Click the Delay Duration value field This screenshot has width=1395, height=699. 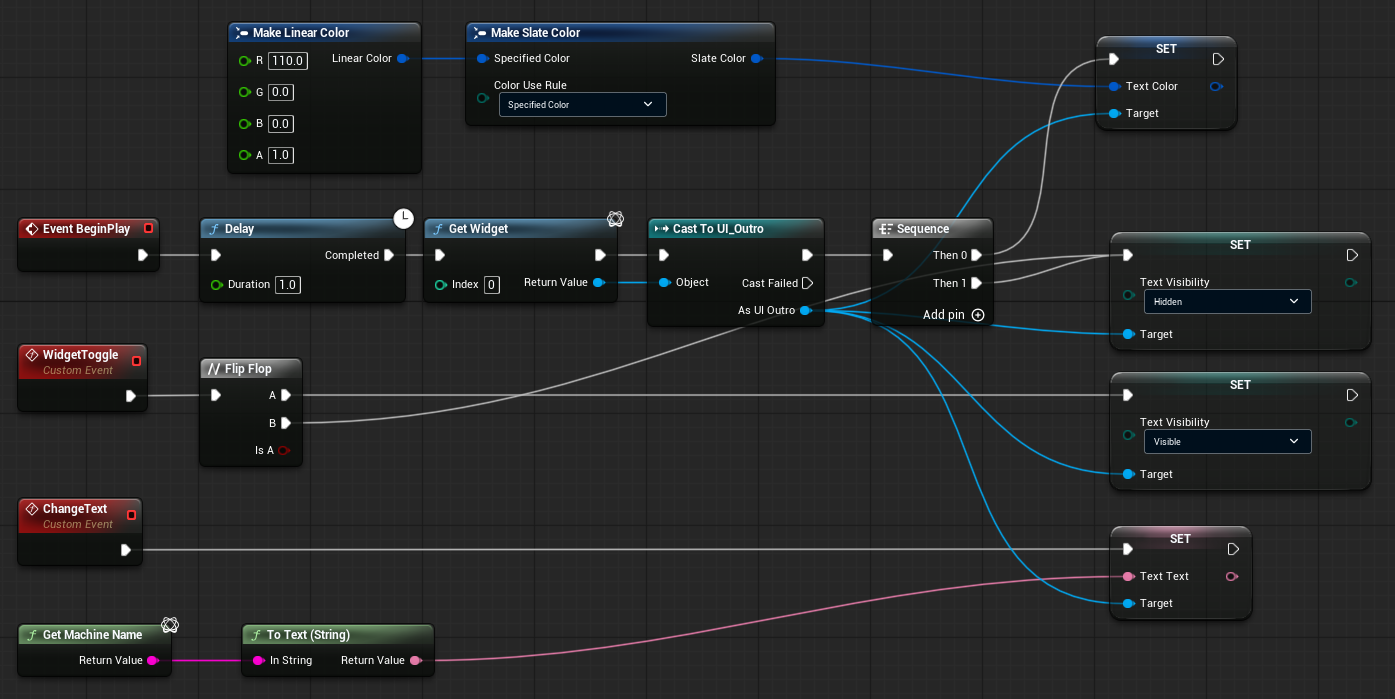(288, 285)
